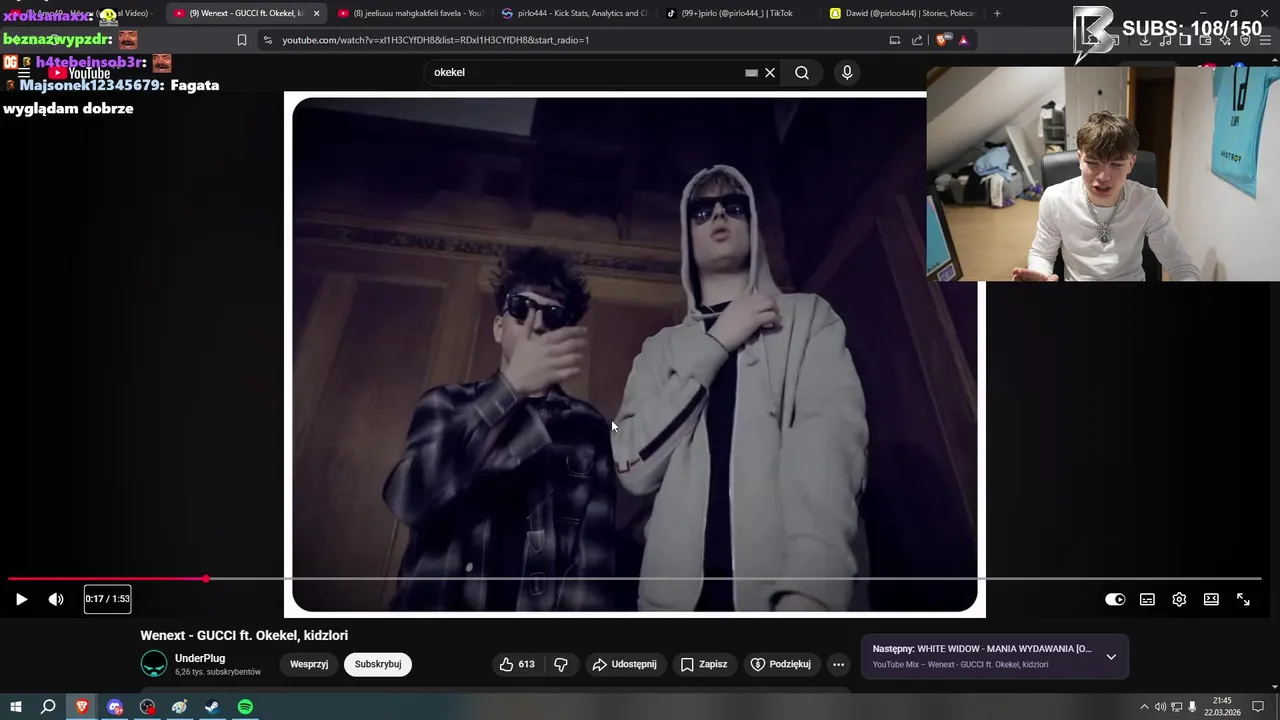1280x720 pixels.
Task: Go to YouTube home via the logo
Action: click(79, 73)
